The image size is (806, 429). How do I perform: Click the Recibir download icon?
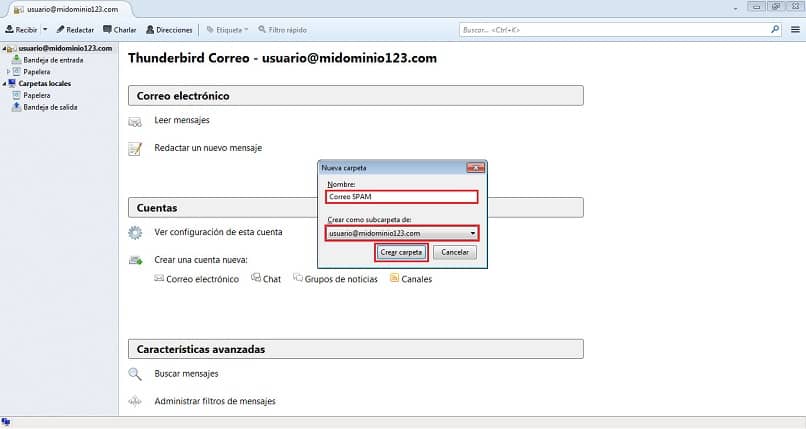coord(9,30)
